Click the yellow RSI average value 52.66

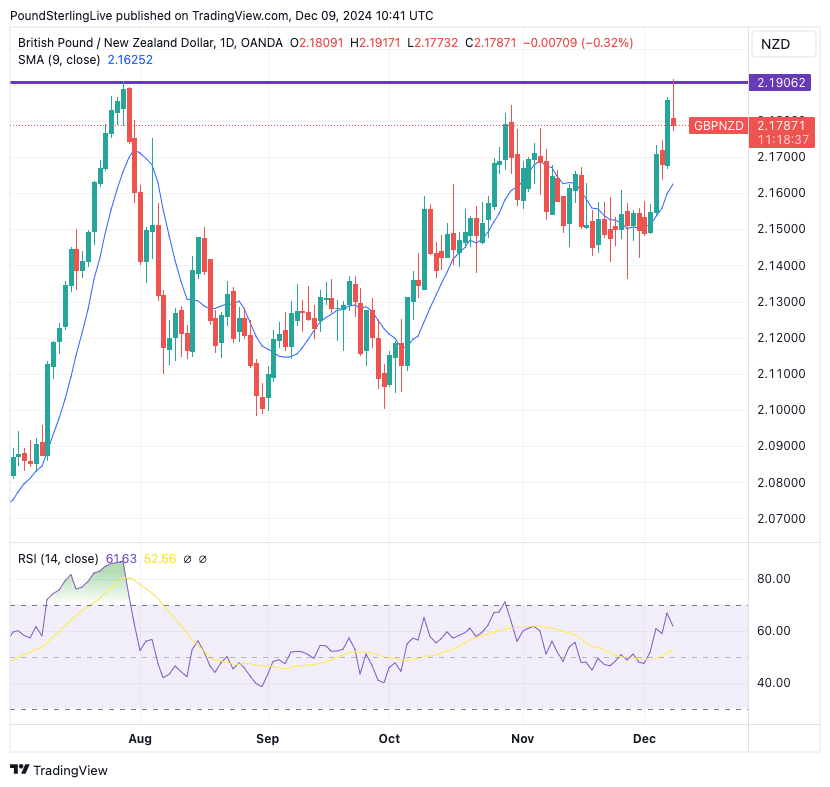click(x=160, y=559)
